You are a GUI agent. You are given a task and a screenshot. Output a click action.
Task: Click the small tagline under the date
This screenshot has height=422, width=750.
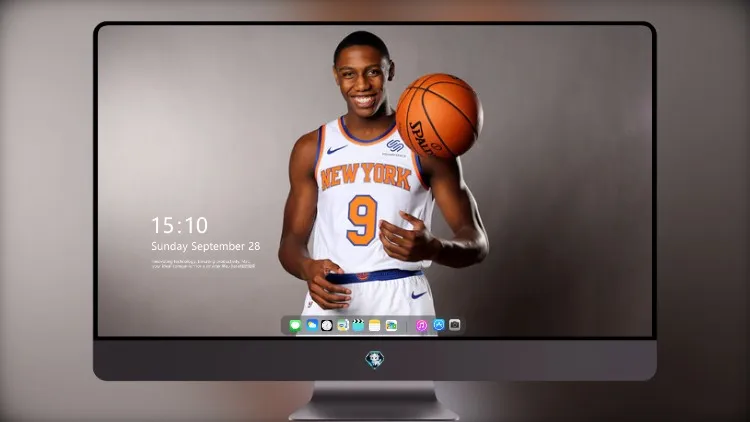pyautogui.click(x=203, y=264)
